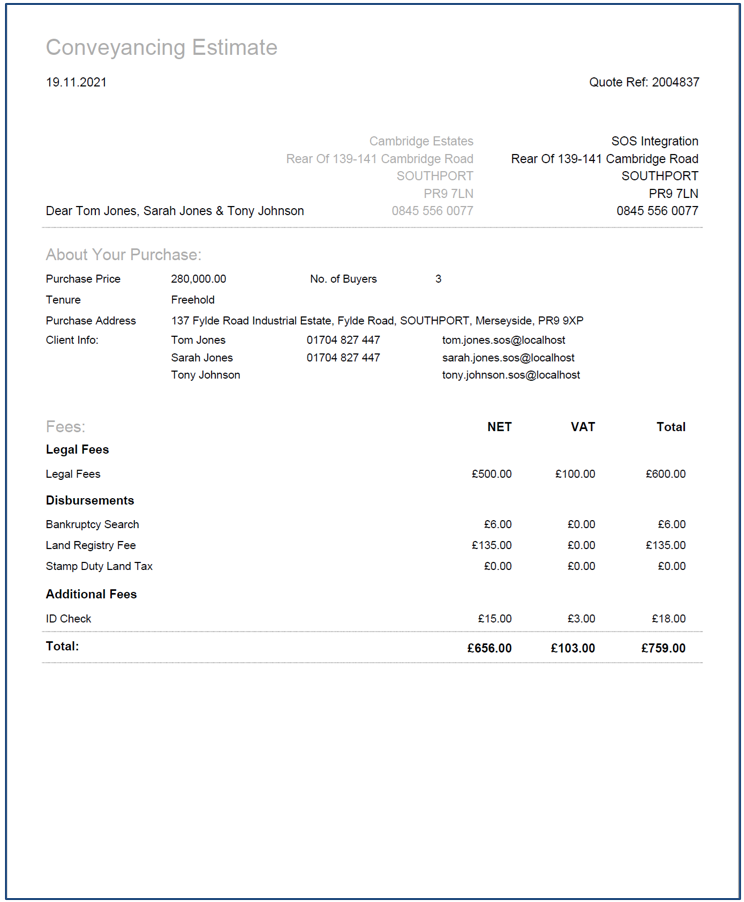Select the purchase price value 280,000.00

198,279
